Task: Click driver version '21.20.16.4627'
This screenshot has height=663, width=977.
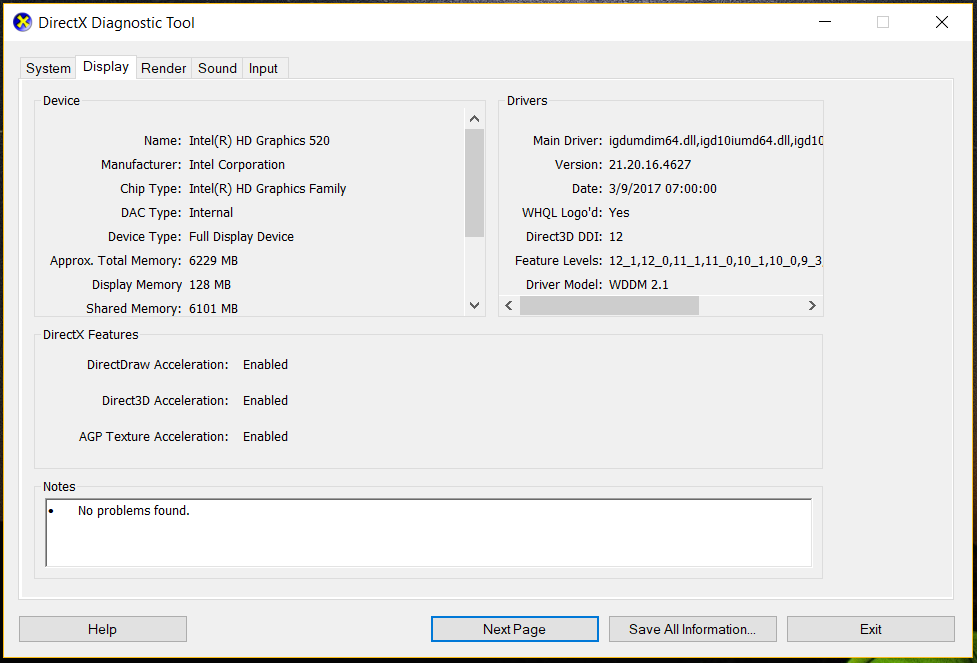Action: tap(650, 165)
